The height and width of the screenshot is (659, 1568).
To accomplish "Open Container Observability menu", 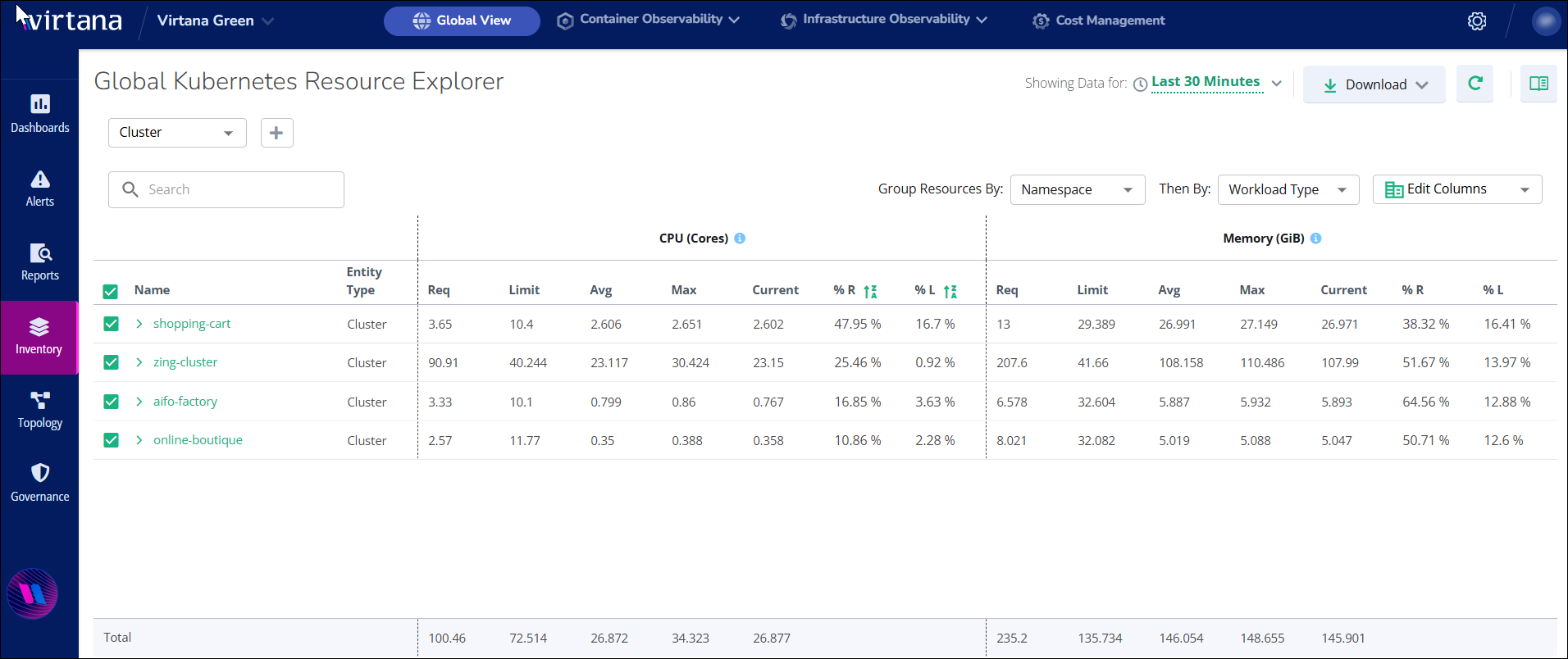I will click(648, 20).
